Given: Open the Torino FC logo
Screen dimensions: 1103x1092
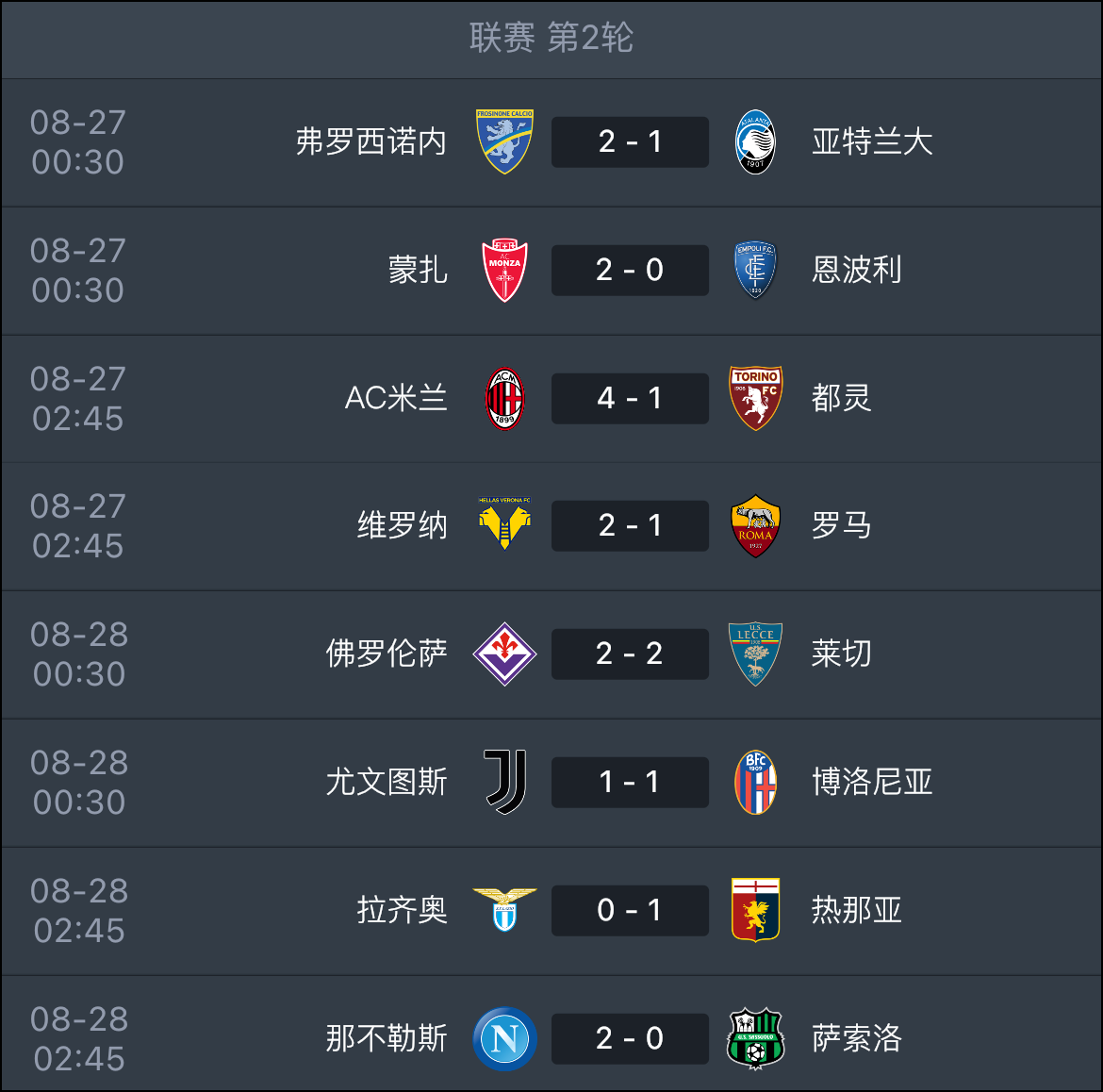Looking at the screenshot, I should point(755,398).
